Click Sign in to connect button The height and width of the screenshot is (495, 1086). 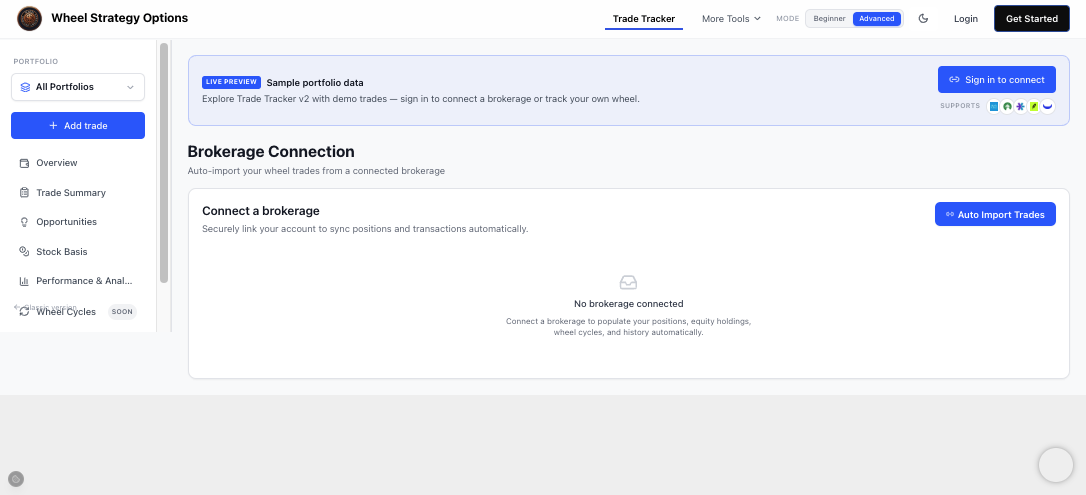(997, 80)
